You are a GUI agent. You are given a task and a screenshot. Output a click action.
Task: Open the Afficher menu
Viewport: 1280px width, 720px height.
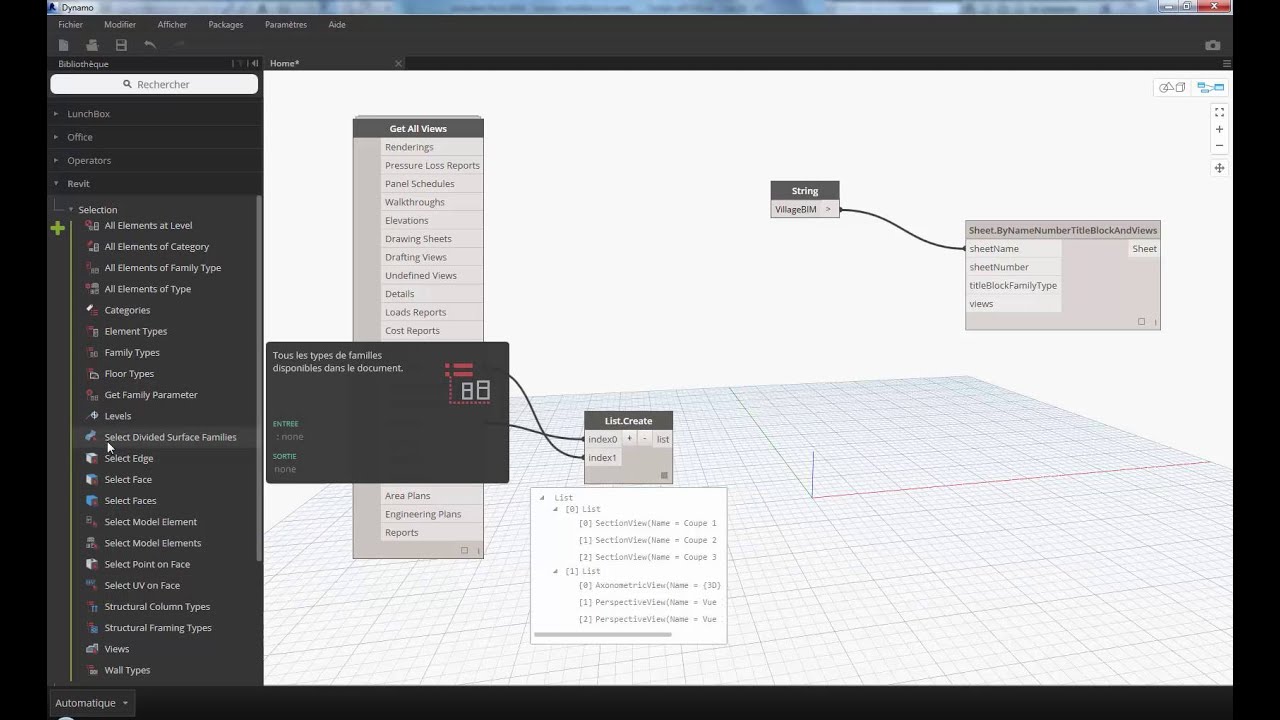pos(172,24)
